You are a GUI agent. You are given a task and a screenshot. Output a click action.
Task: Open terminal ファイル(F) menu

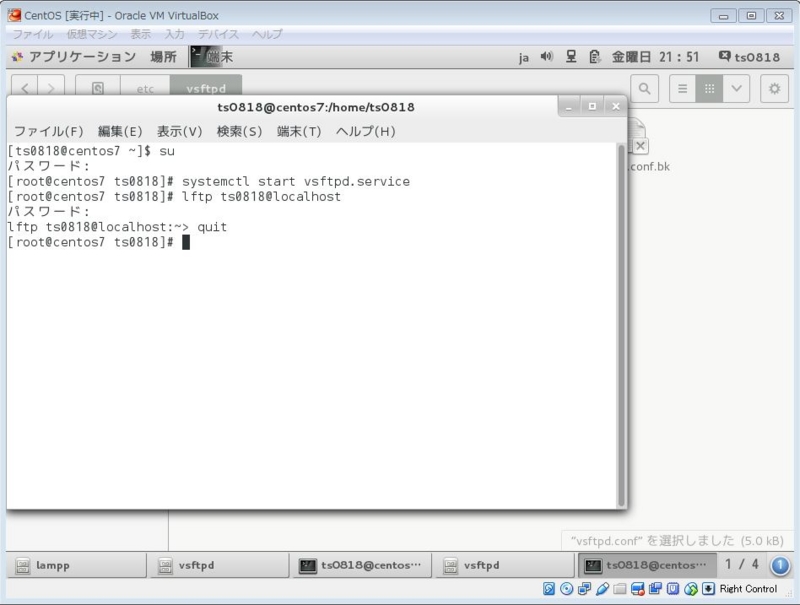tap(48, 131)
